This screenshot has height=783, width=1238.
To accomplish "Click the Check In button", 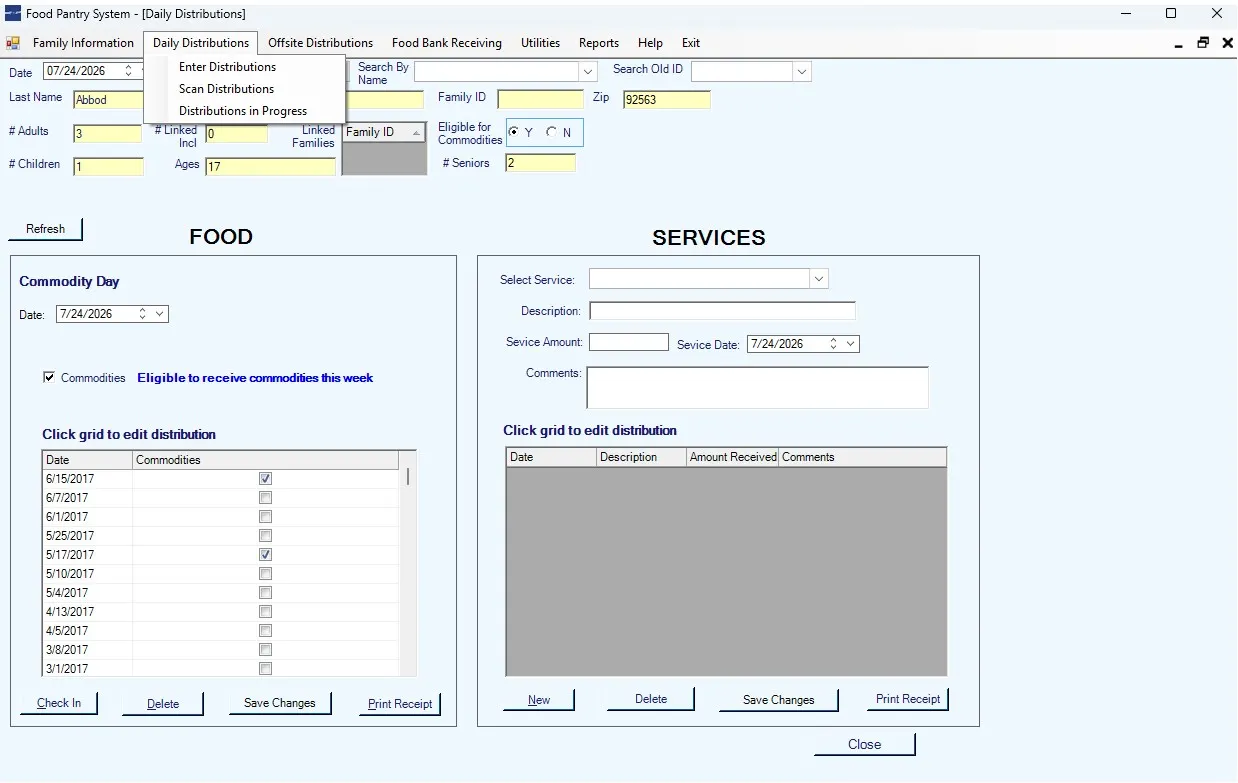I will (59, 703).
